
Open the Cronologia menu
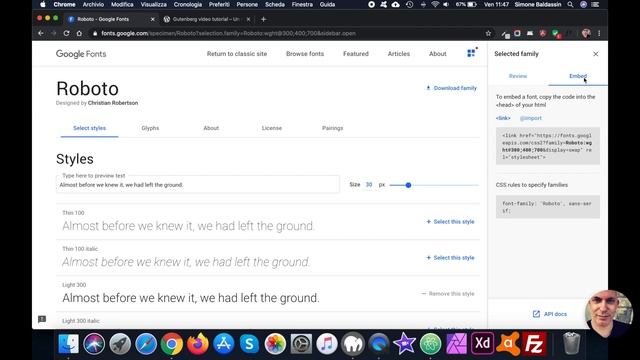[187, 4]
